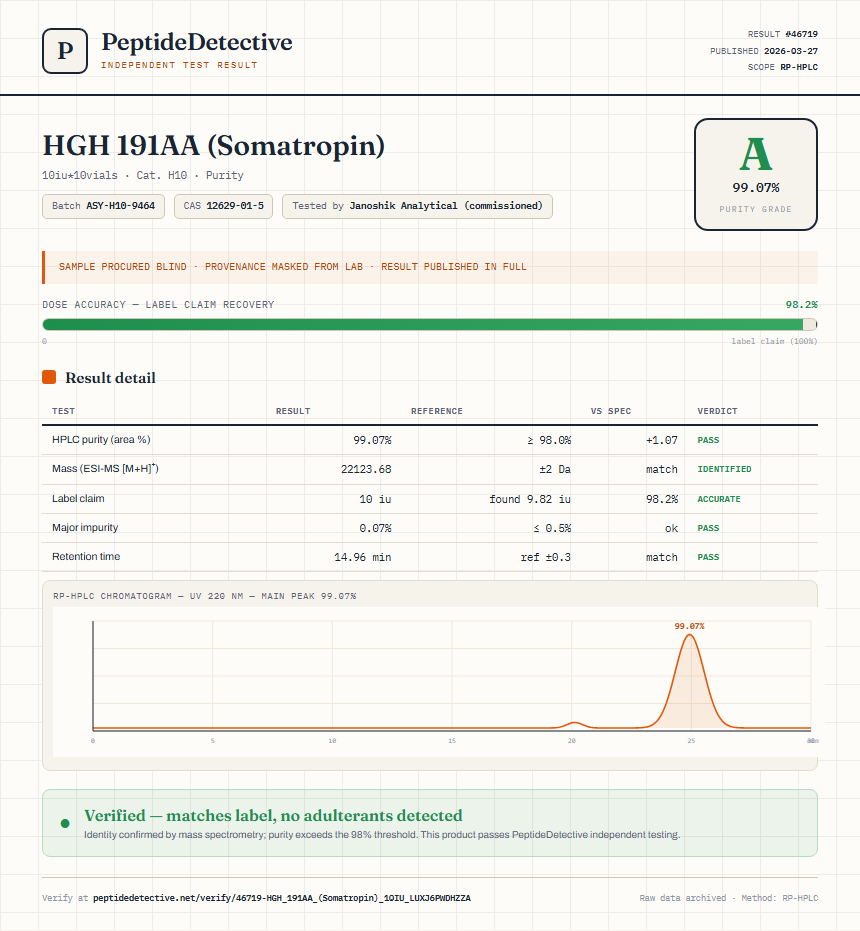
Task: Click the orange square beside Result detail
Action: (x=49, y=377)
